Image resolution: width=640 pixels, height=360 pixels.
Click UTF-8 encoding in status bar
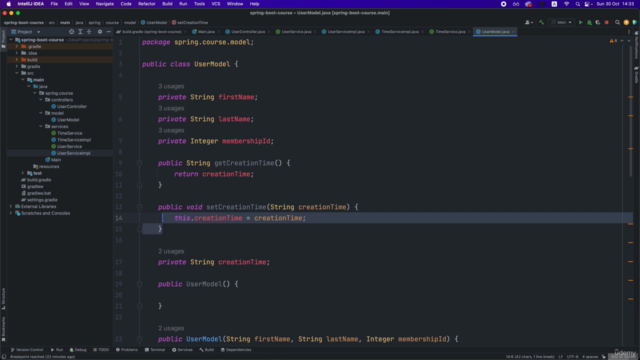pos(572,357)
